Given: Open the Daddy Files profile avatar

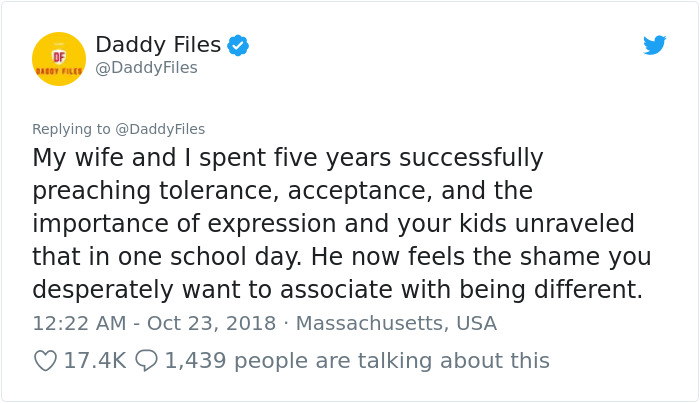Looking at the screenshot, I should pos(59,59).
